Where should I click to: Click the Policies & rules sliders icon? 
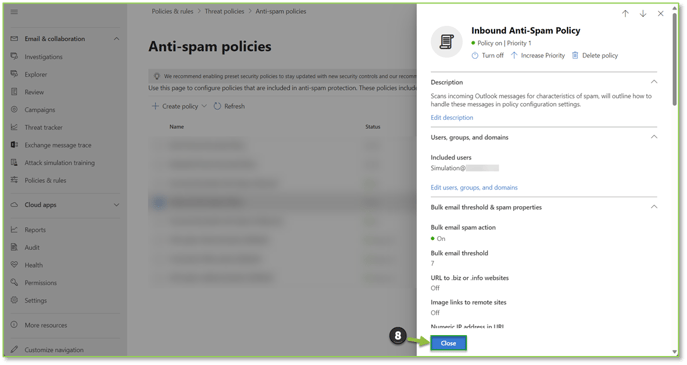[14, 180]
